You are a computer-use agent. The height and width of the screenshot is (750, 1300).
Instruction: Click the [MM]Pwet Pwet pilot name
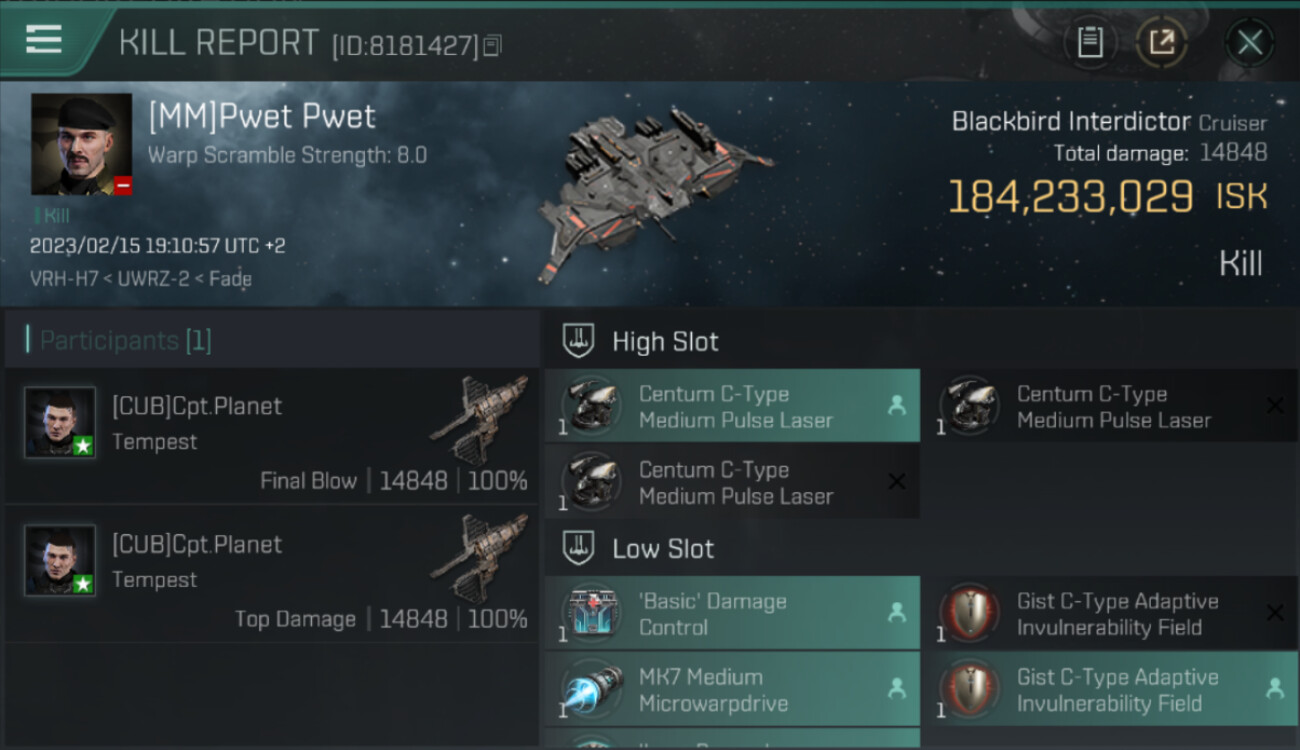(262, 117)
